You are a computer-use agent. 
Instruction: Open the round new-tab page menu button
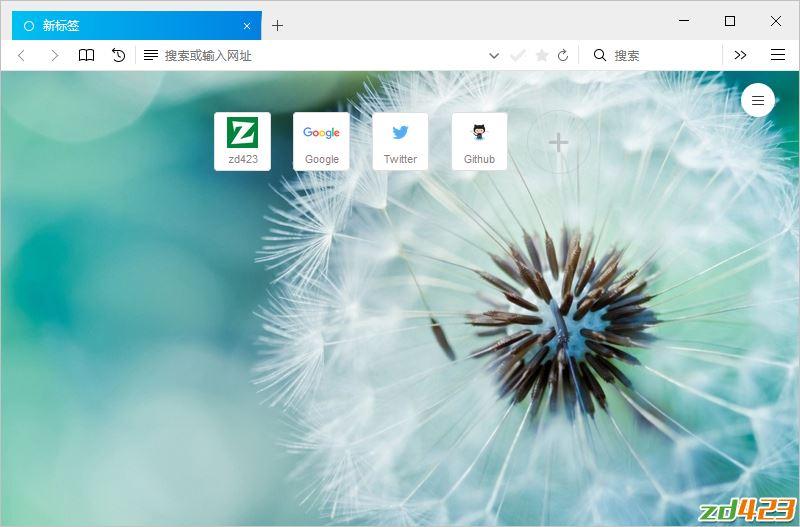[758, 101]
